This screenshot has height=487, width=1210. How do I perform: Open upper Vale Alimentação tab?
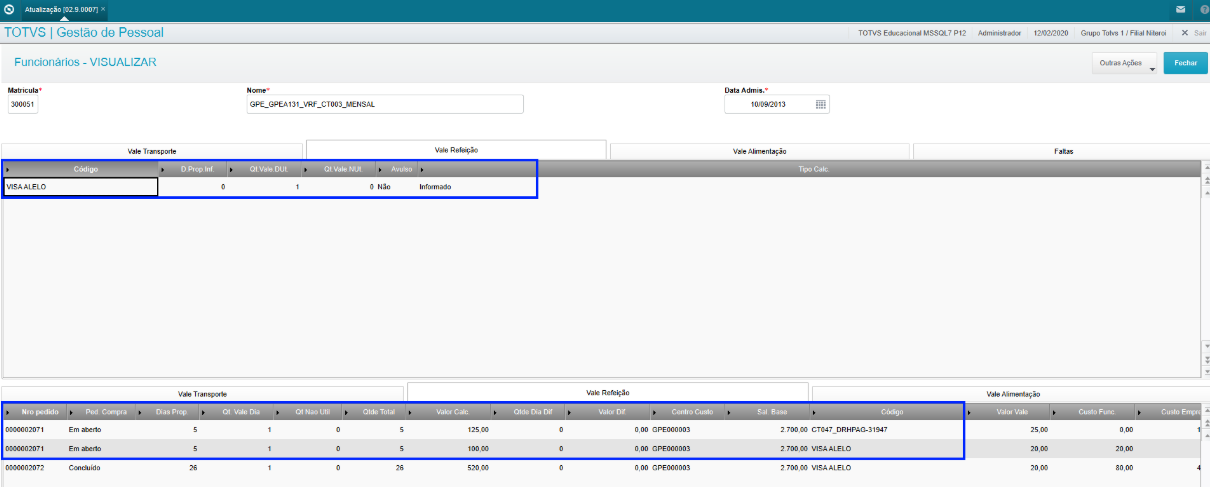pyautogui.click(x=760, y=151)
